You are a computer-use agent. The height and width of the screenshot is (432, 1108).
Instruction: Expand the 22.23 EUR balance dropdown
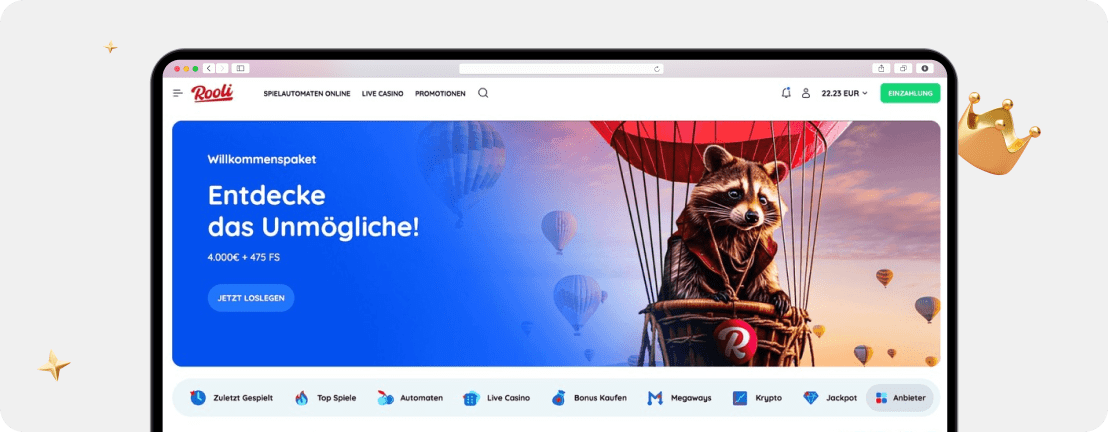844,93
